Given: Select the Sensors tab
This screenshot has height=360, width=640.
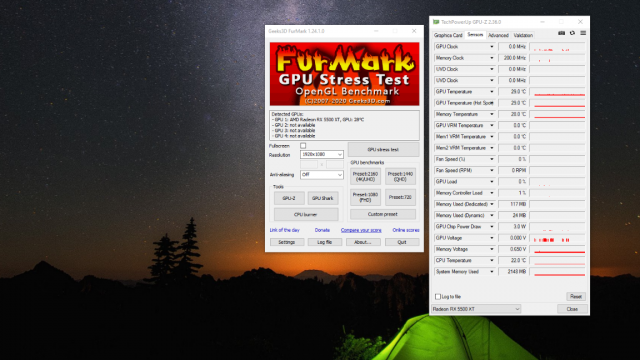Looking at the screenshot, I should [x=475, y=35].
